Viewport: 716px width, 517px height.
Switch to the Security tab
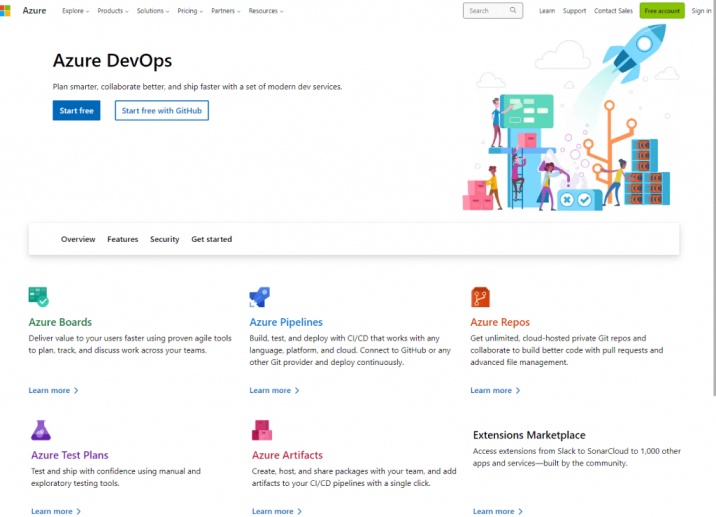164,239
